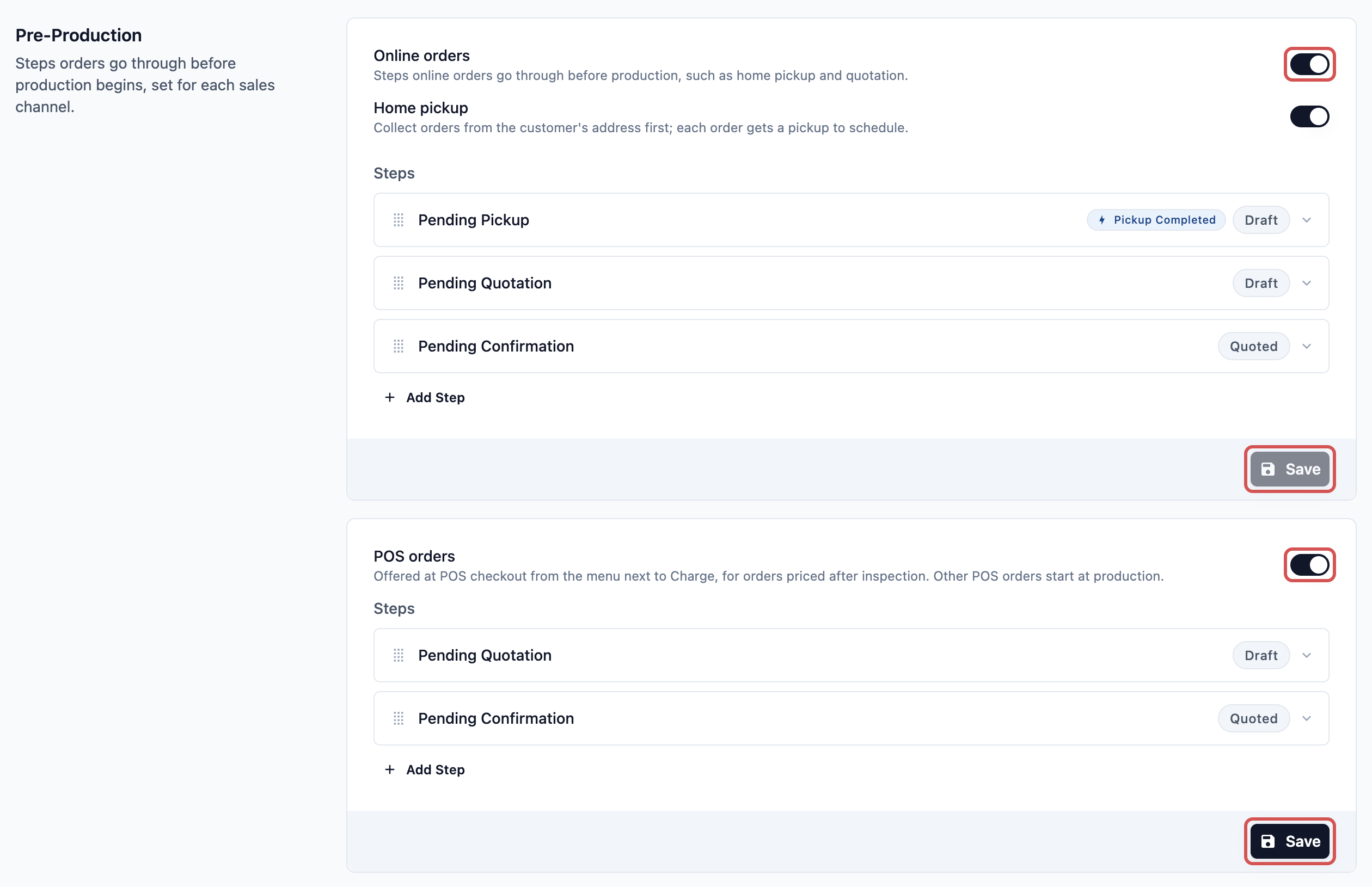Click Draft badge on POS Pending Quotation
1372x887 pixels.
[x=1261, y=656]
